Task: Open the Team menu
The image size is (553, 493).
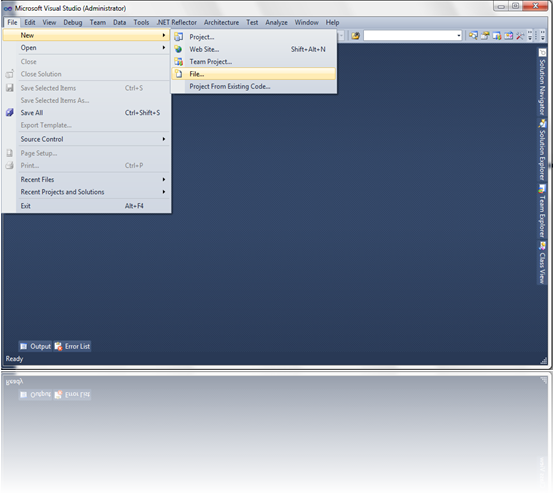Action: tap(98, 22)
